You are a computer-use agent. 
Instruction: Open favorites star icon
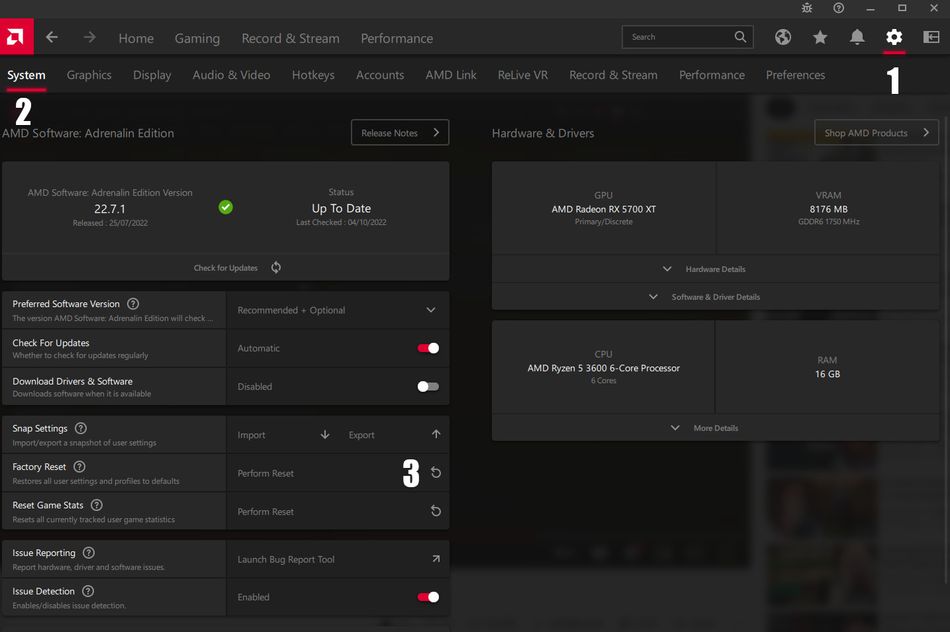820,38
